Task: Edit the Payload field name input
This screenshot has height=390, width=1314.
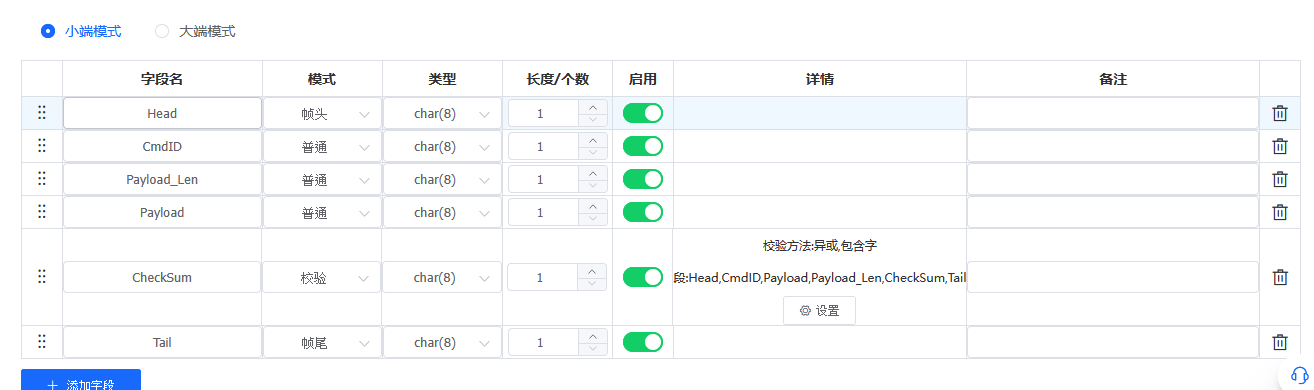Action: tap(162, 212)
